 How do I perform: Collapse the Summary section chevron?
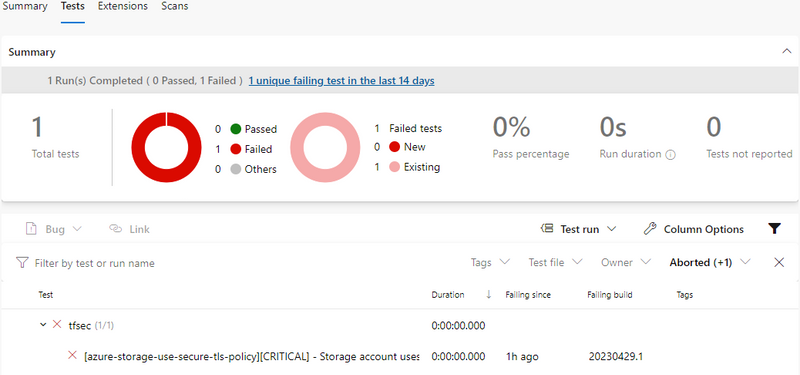pos(787,52)
